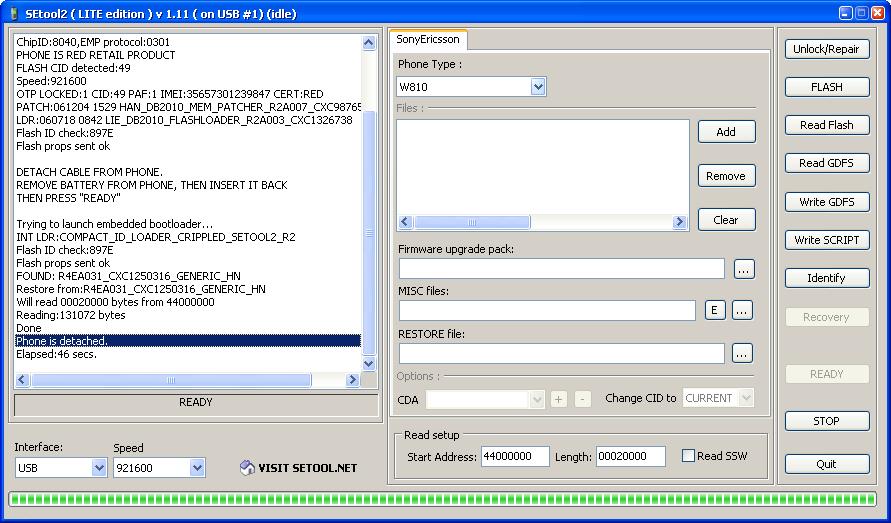Browse for MISC files
891x523 pixels.
pos(742,310)
